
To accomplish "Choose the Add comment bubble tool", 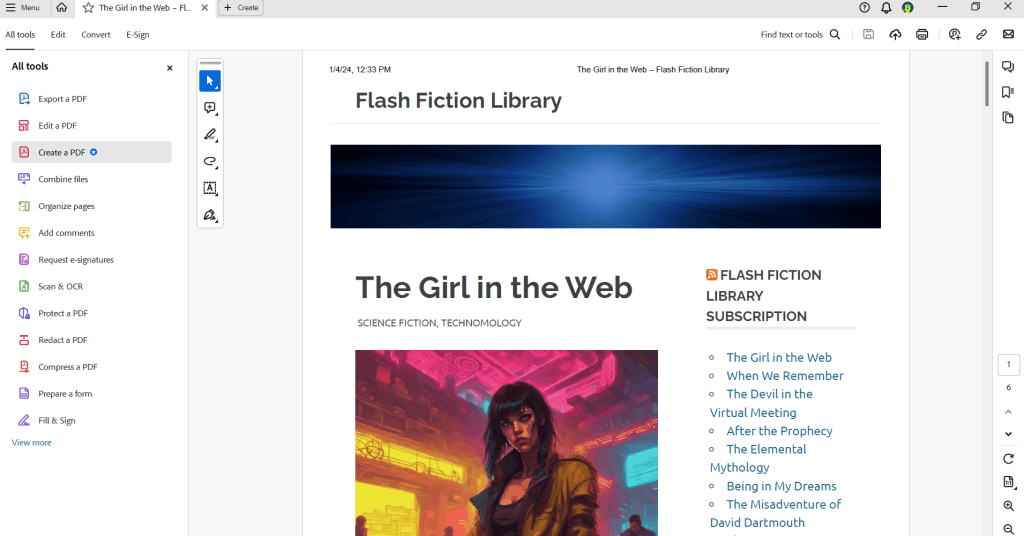I will (210, 108).
